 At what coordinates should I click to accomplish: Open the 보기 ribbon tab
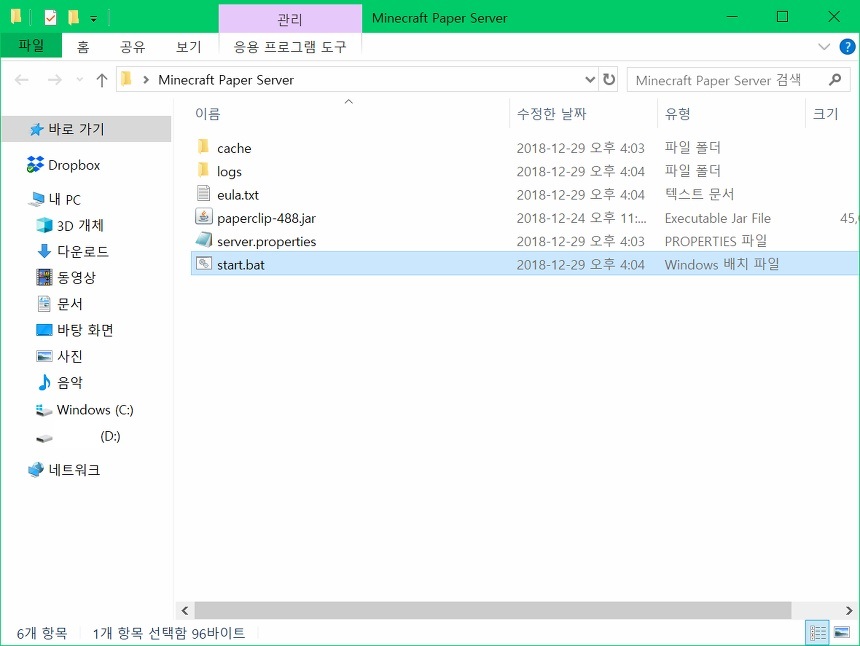pos(189,47)
